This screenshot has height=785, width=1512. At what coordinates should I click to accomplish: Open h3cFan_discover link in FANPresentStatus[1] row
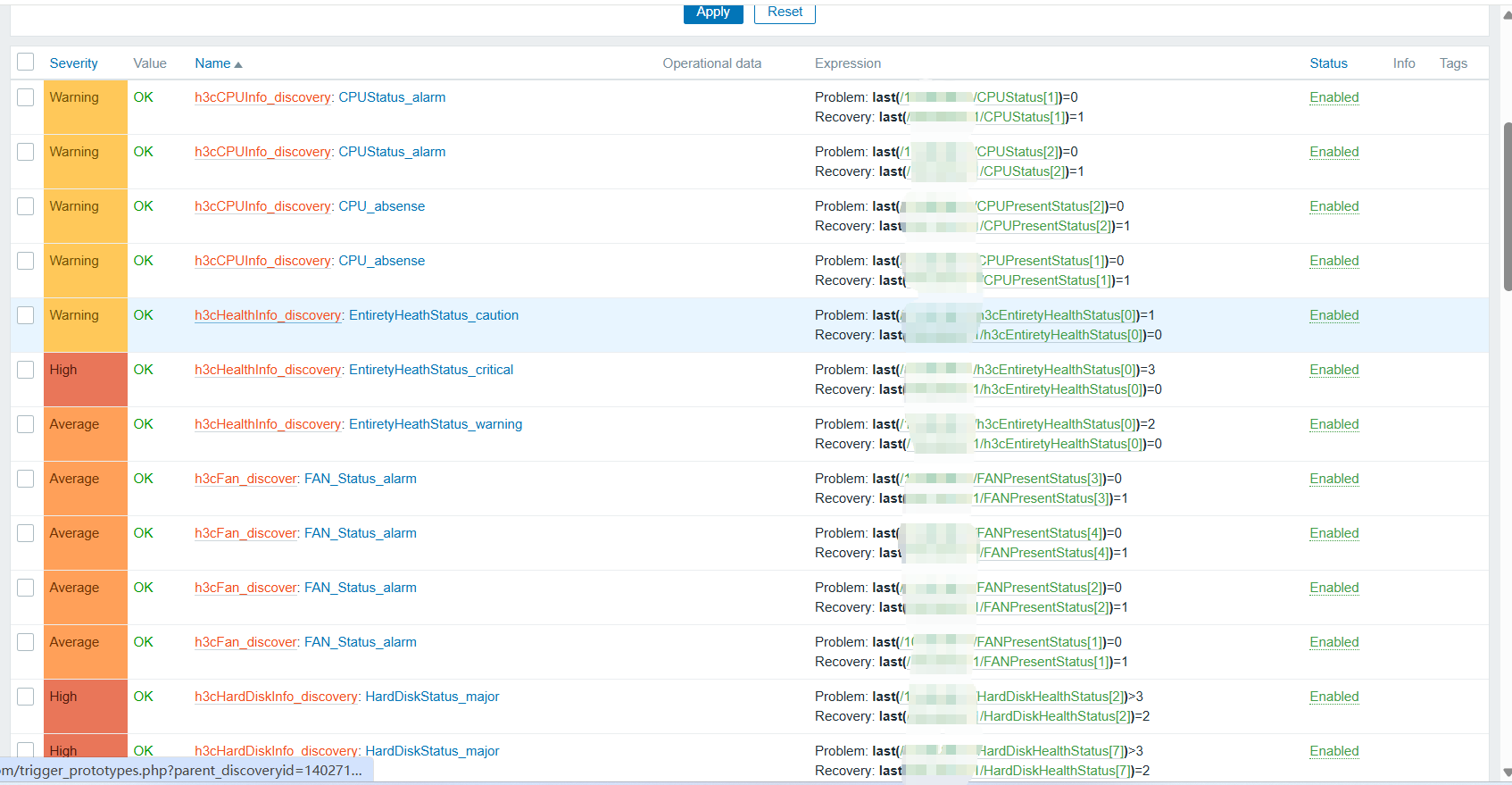[x=246, y=642]
